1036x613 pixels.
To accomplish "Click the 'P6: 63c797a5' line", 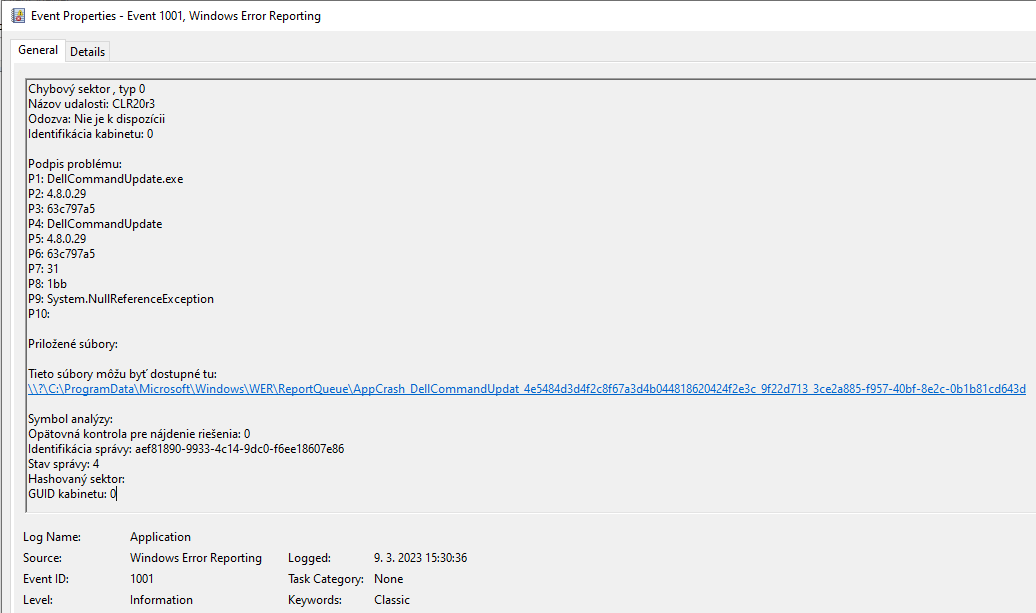I will tap(61, 254).
